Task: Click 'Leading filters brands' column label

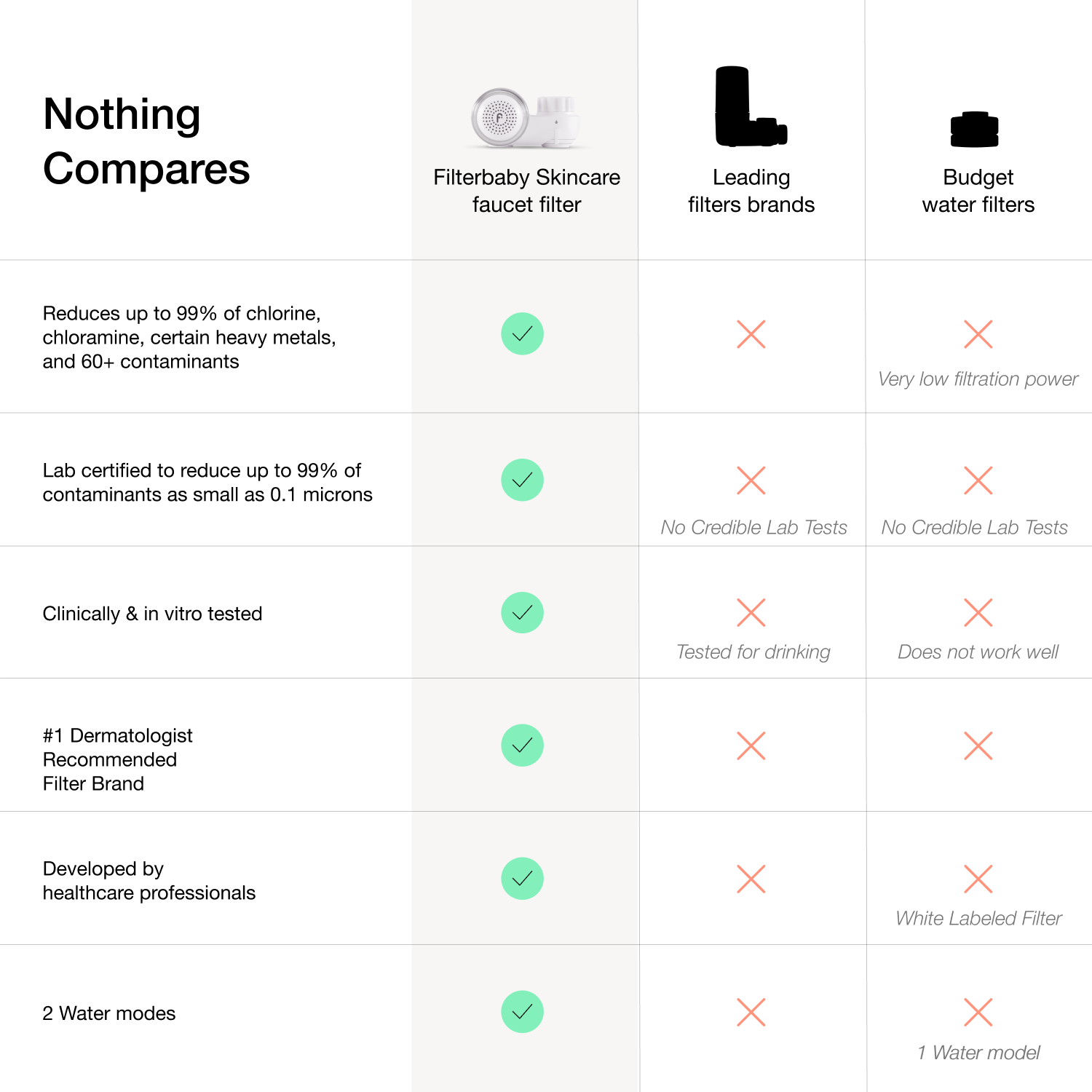Action: click(751, 191)
